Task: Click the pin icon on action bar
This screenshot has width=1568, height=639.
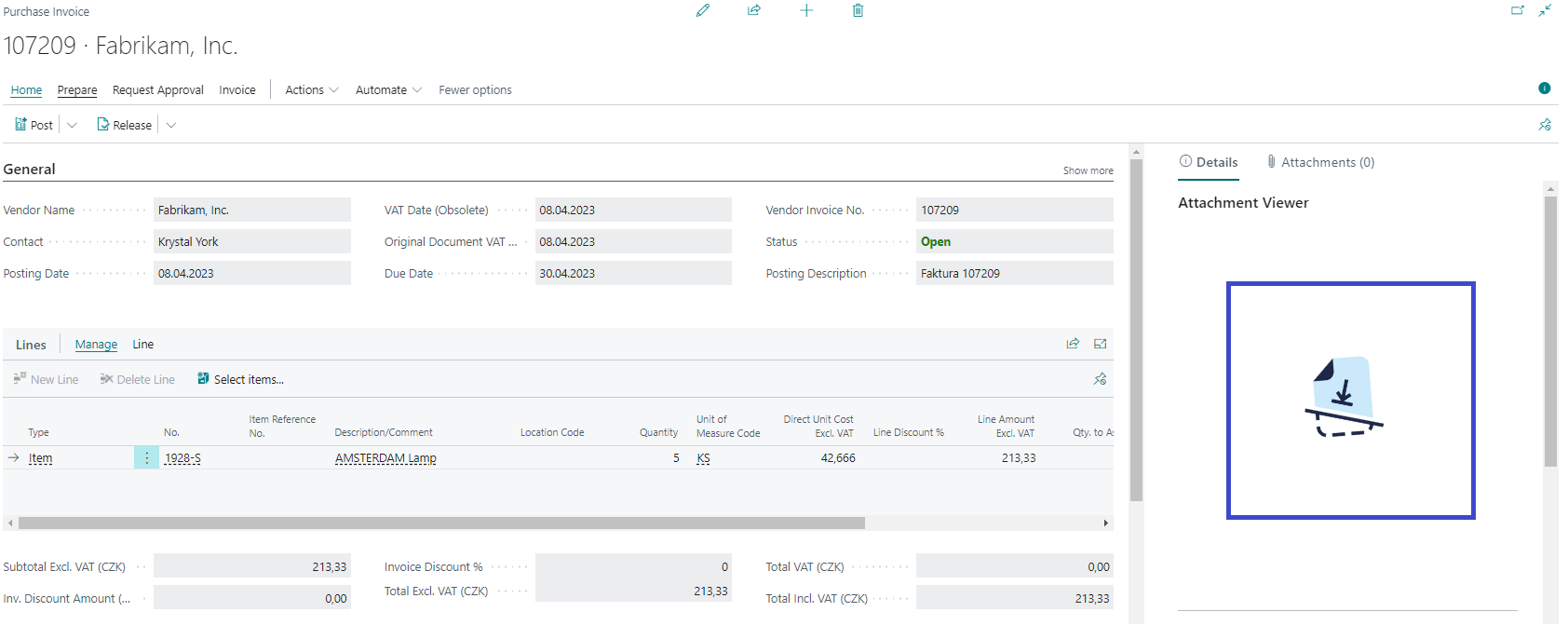Action: click(1545, 125)
